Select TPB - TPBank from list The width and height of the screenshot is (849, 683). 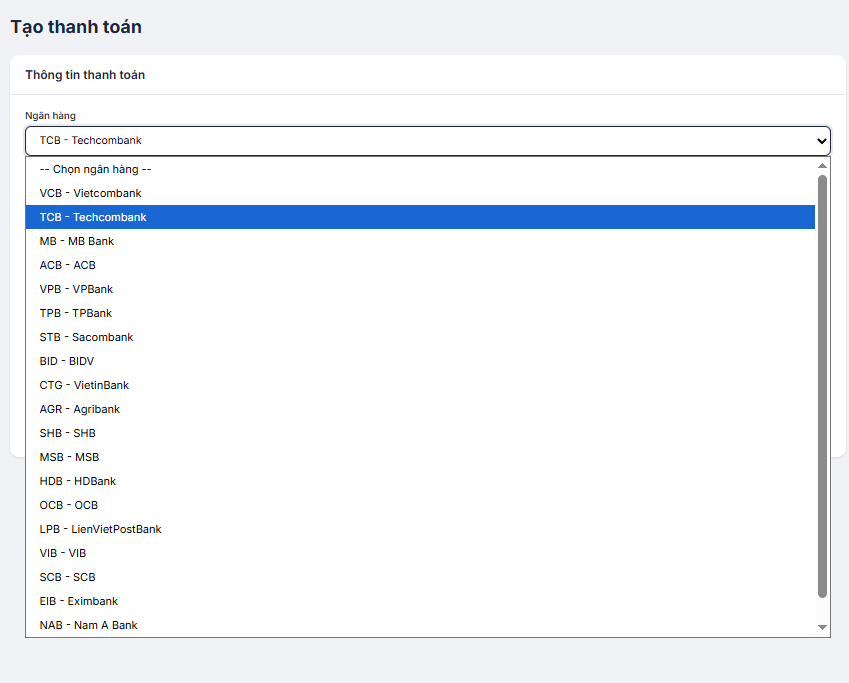(76, 313)
